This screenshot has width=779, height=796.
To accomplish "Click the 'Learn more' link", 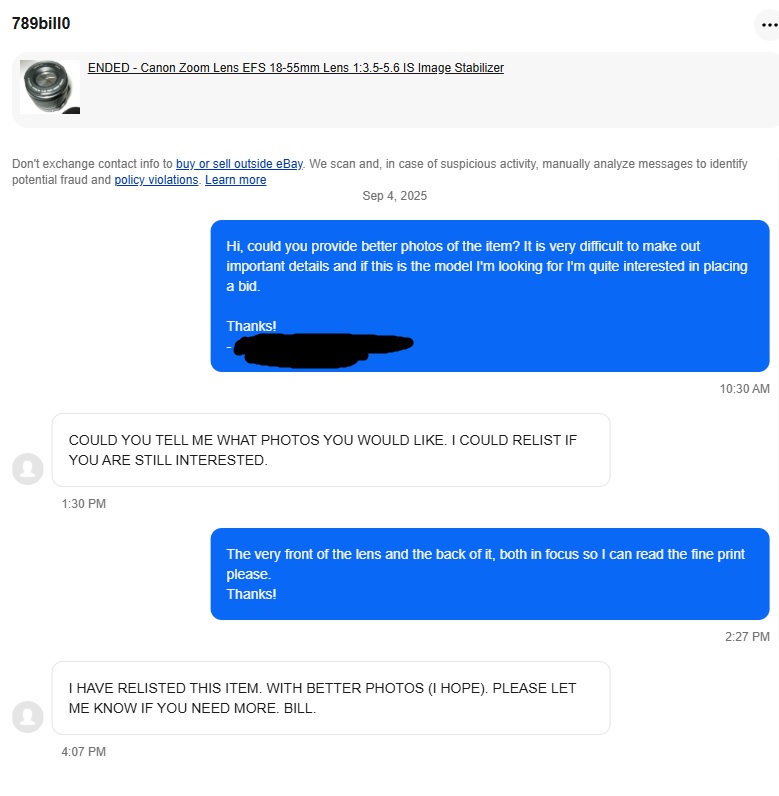I will pyautogui.click(x=235, y=180).
